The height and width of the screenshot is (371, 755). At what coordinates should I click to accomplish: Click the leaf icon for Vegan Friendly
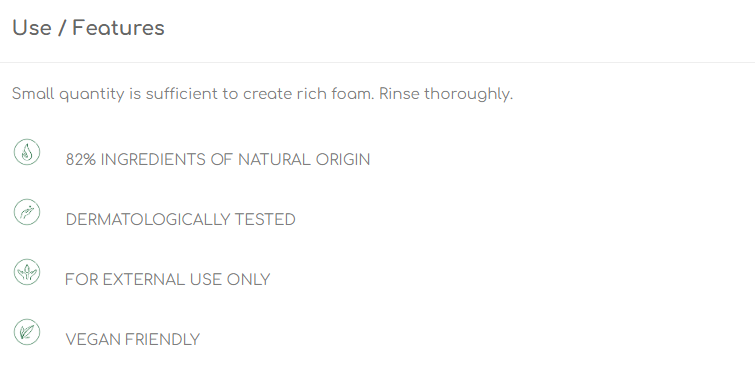(x=27, y=332)
